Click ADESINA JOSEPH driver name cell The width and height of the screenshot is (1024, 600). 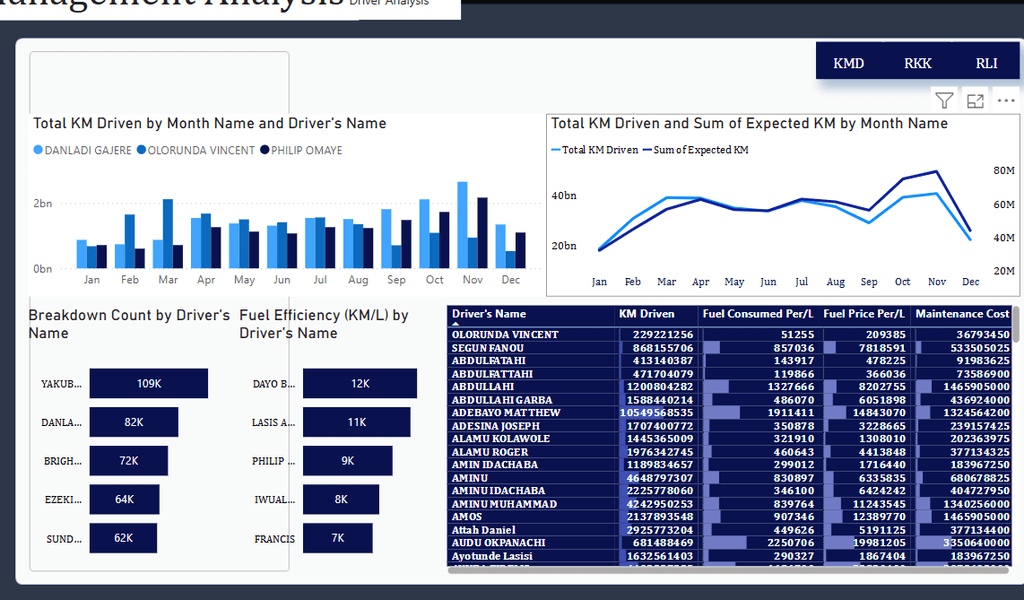tap(496, 426)
